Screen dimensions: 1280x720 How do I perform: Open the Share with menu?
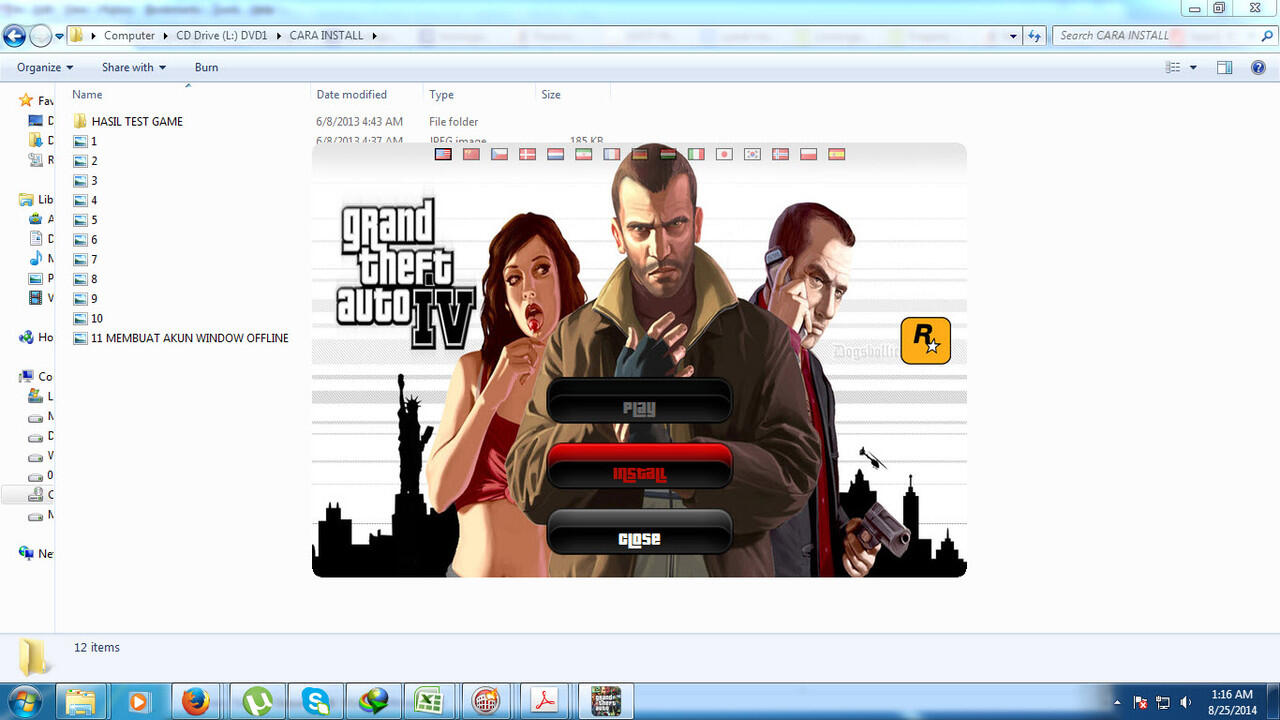tap(134, 67)
